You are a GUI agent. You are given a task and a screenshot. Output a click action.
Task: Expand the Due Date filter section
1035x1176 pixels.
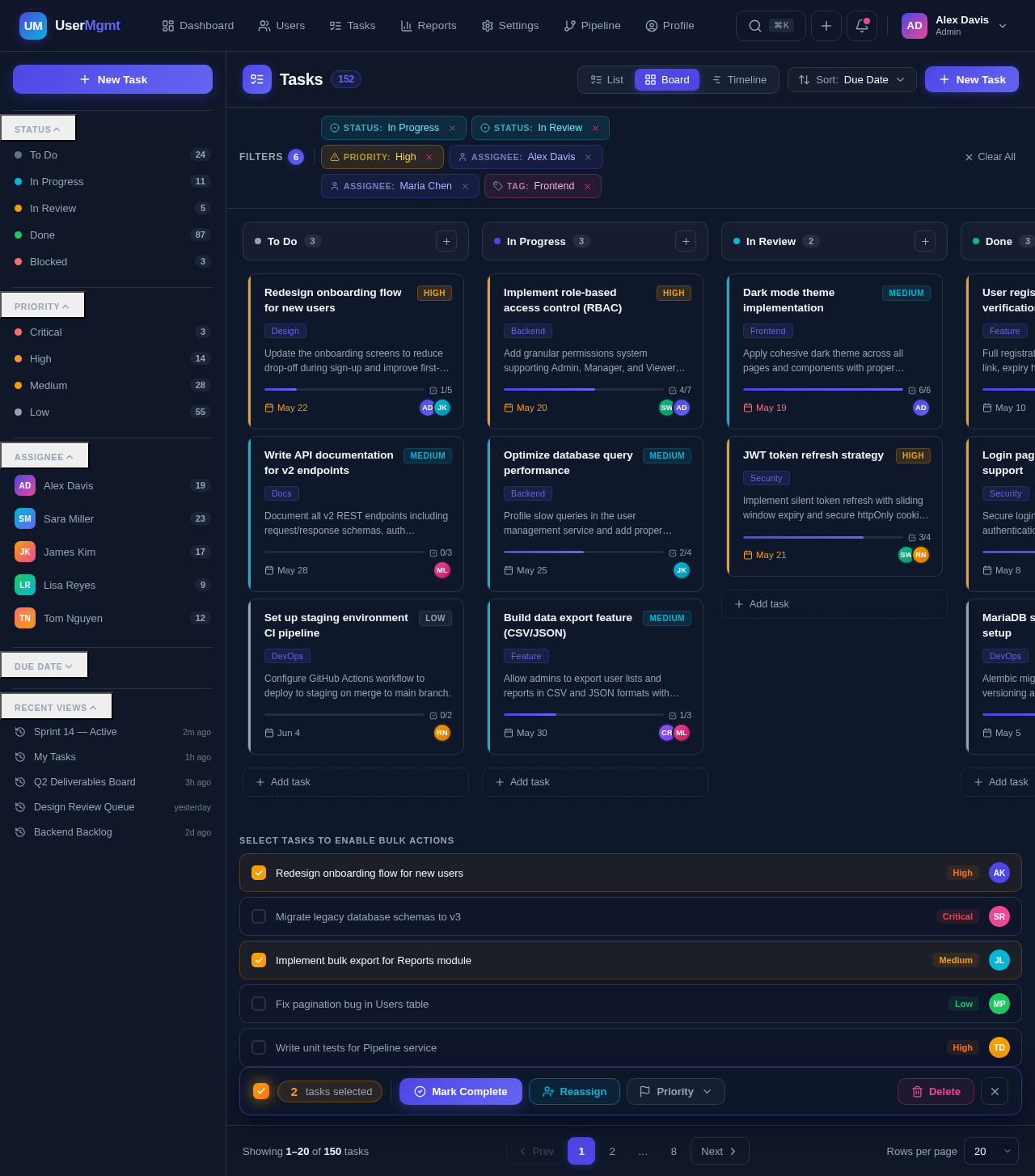coord(44,666)
